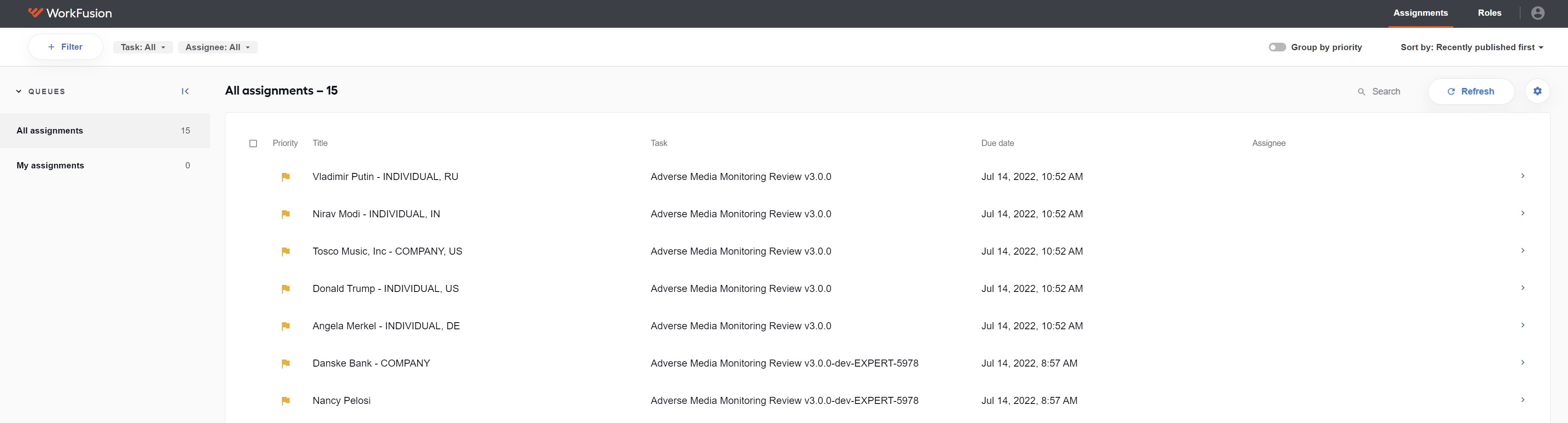Click the Priority column header

[285, 143]
